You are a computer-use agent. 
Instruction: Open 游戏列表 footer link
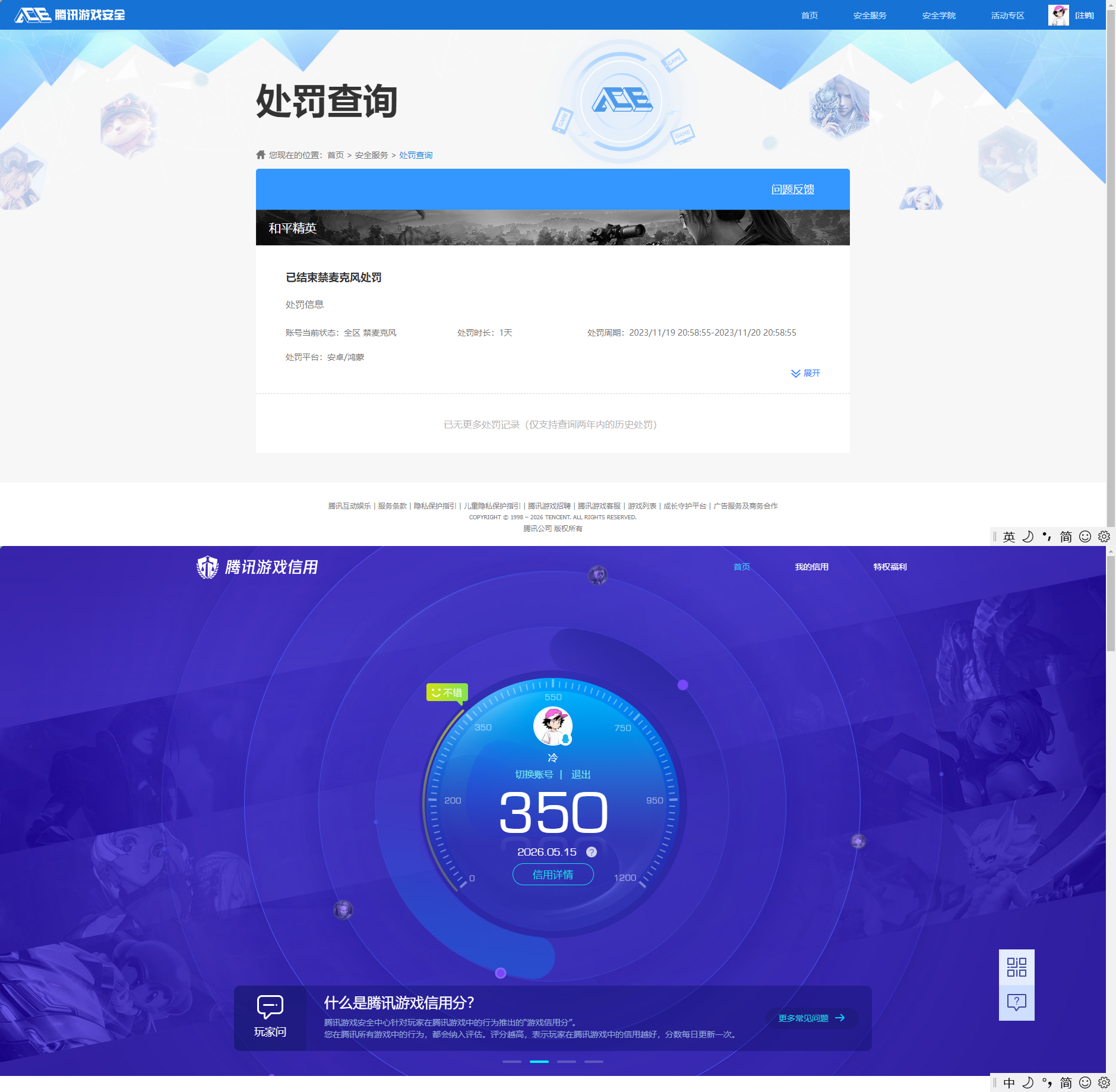point(642,506)
